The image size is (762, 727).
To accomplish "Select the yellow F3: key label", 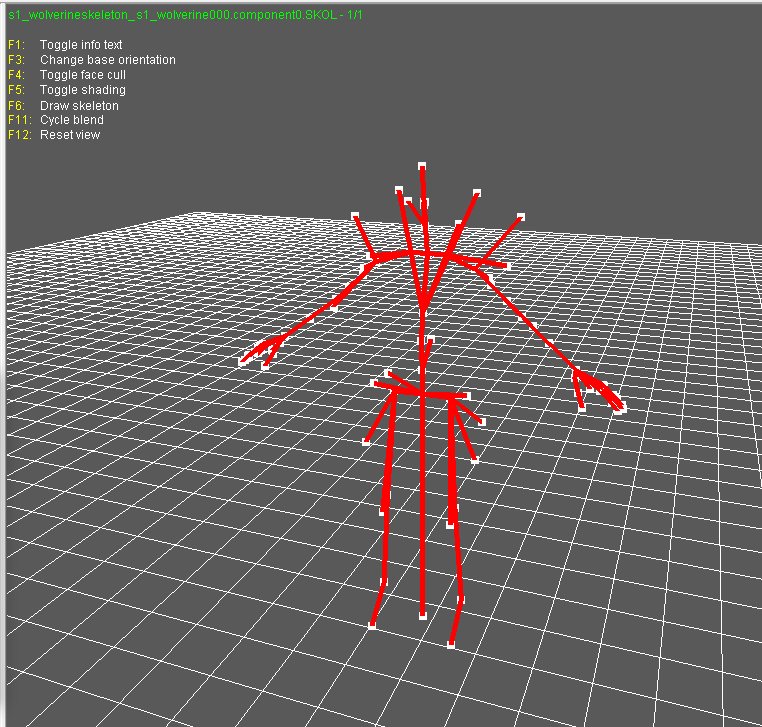I will [x=16, y=60].
